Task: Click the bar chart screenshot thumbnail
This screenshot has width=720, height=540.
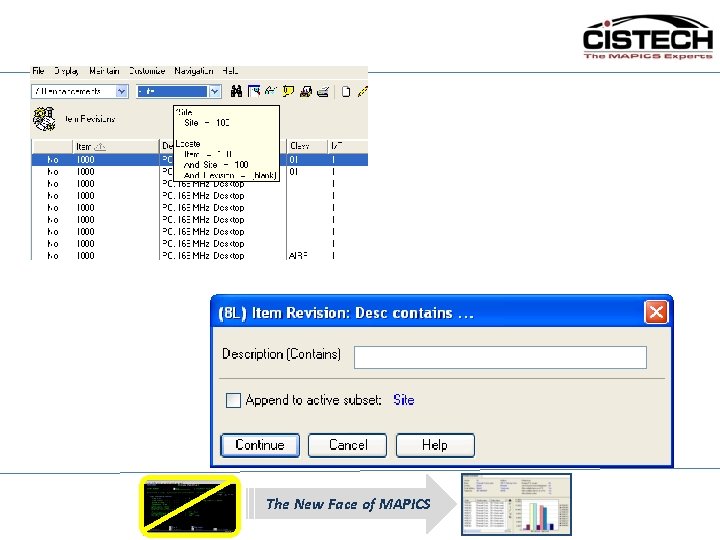Action: coord(517,504)
